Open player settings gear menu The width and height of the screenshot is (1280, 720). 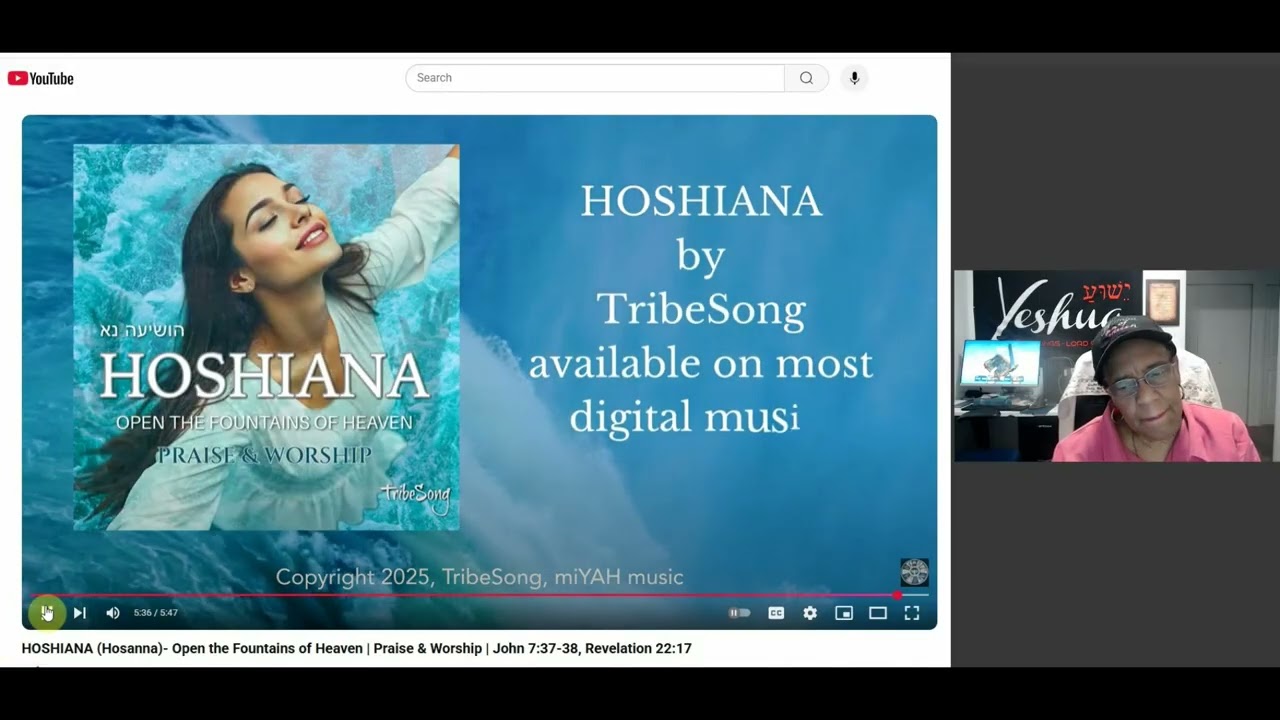810,613
